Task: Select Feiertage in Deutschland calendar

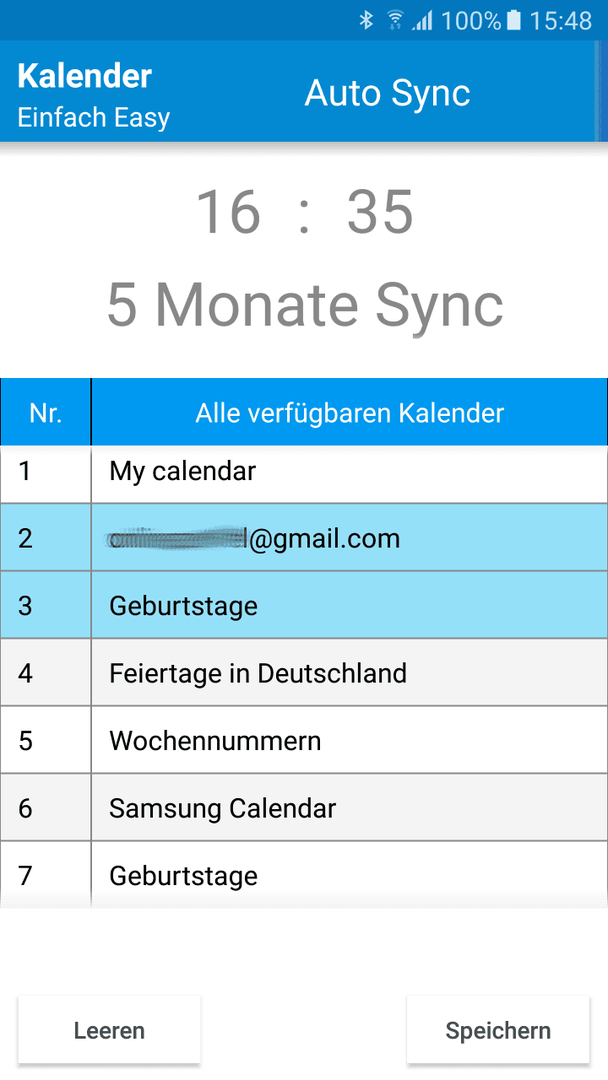Action: pyautogui.click(x=304, y=672)
